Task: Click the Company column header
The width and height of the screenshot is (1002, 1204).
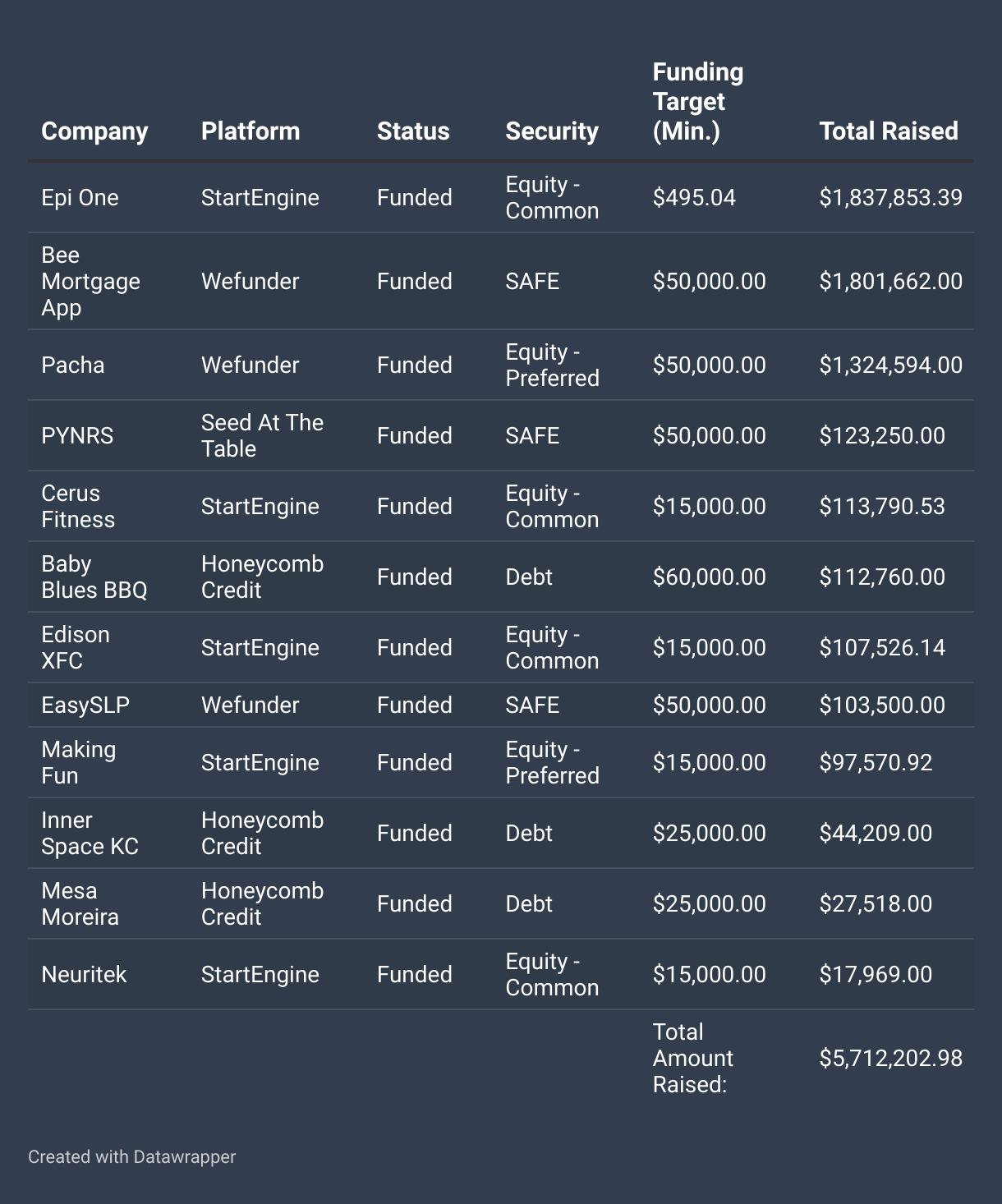Action: coord(94,131)
